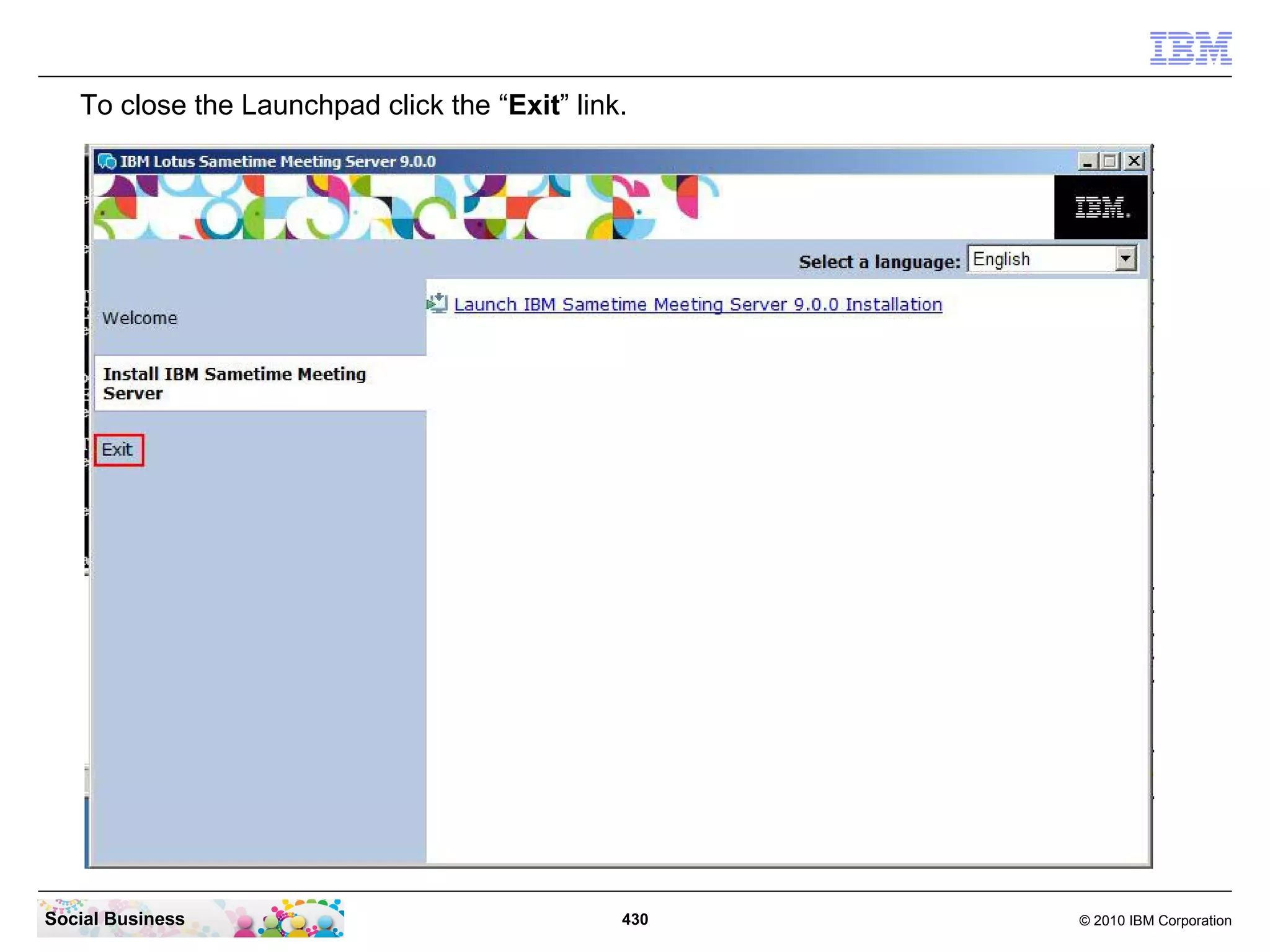1270x952 pixels.
Task: Click the Sametime icon in the title bar
Action: click(x=107, y=161)
